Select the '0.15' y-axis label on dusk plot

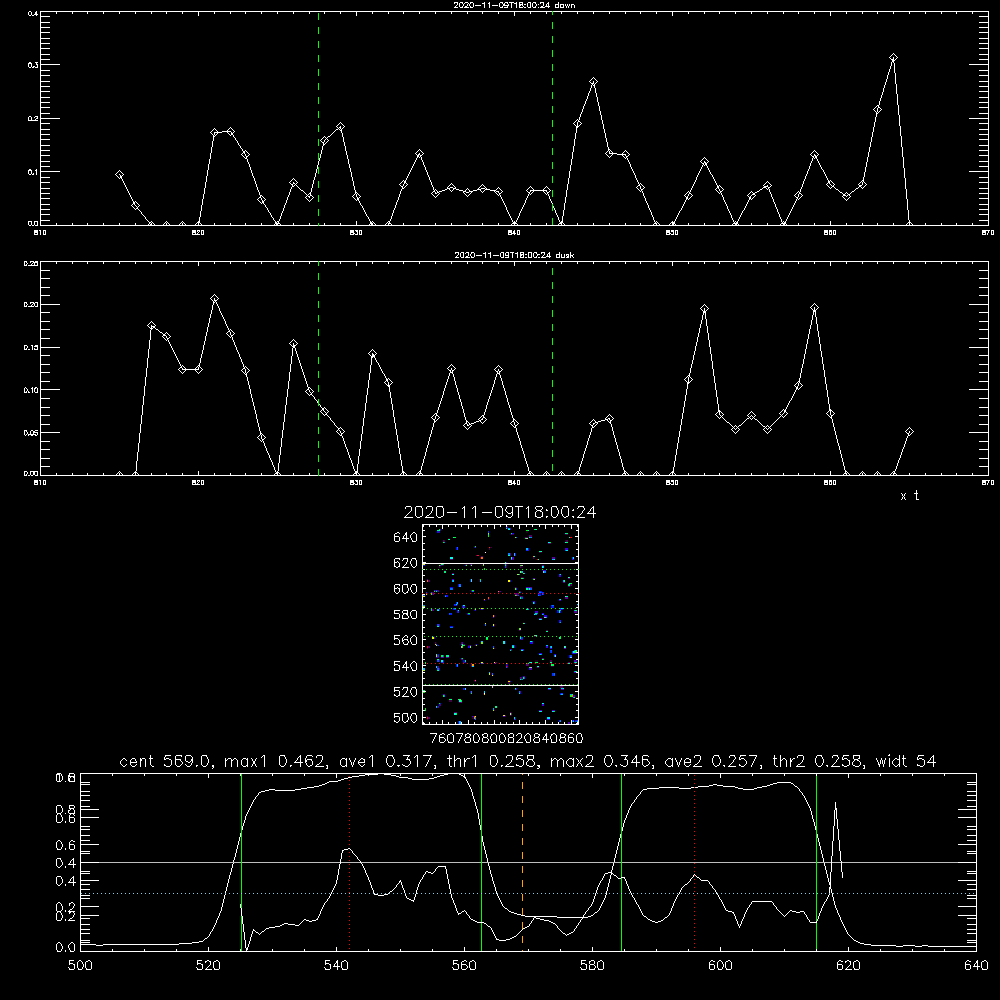[31, 348]
